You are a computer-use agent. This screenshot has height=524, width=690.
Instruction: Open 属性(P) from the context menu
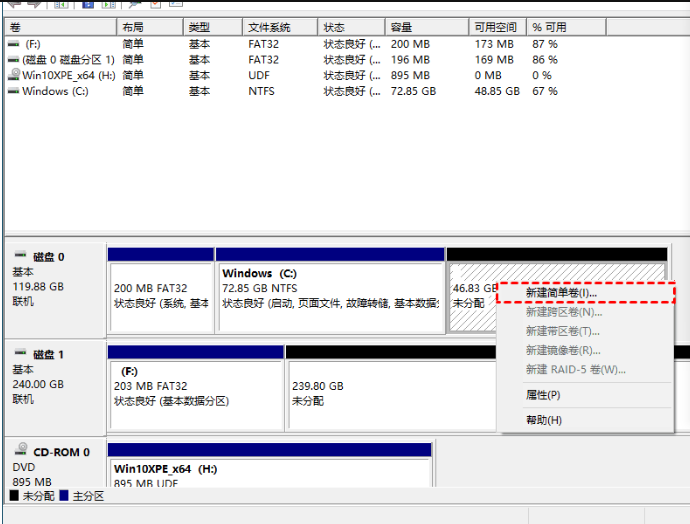point(585,395)
